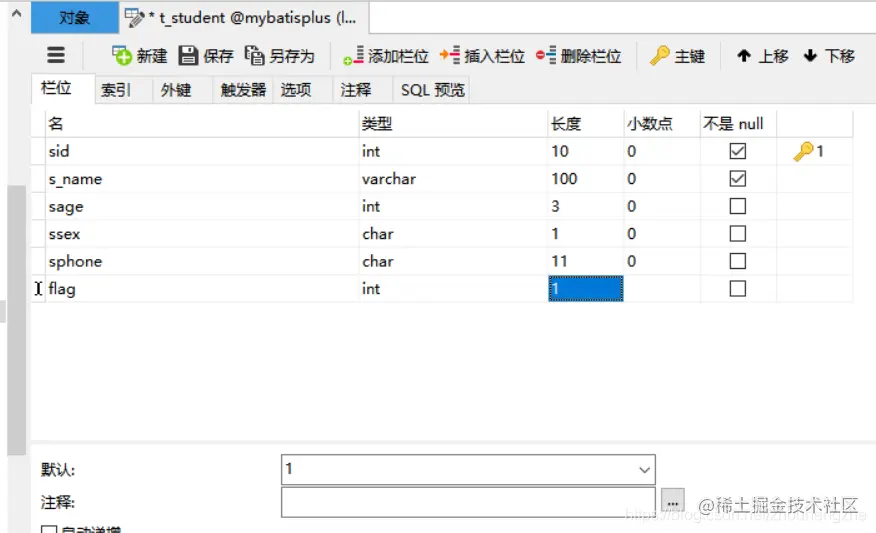This screenshot has height=533, width=876.
Task: Check 不是 null for flag
Action: [x=737, y=288]
